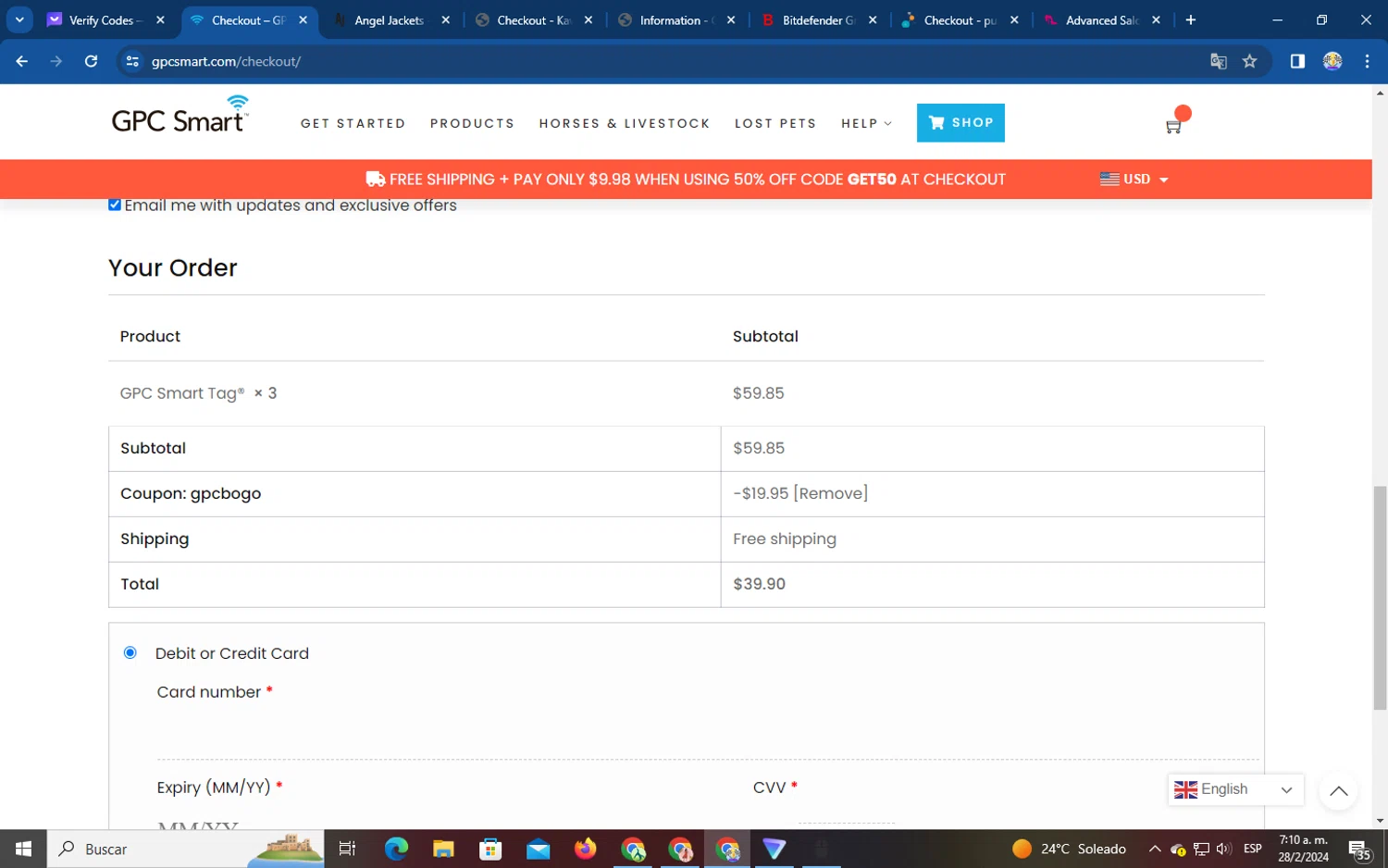Bookmark this page with the star icon
This screenshot has width=1388, height=868.
coord(1250,61)
